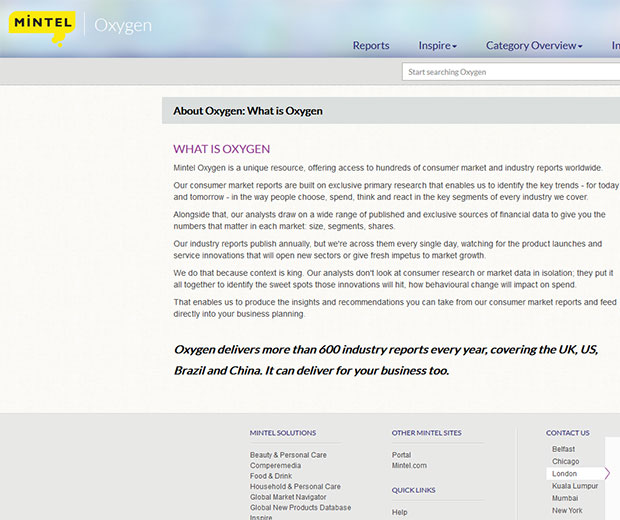The height and width of the screenshot is (520, 620).
Task: Open Global Market Navigator link
Action: pos(288,497)
